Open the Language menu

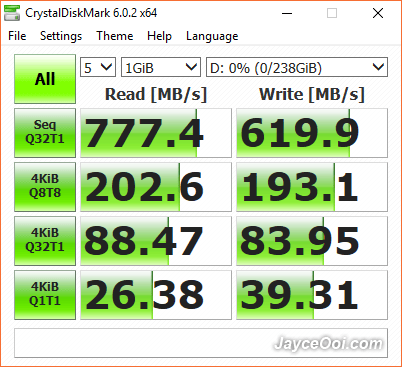(x=212, y=36)
